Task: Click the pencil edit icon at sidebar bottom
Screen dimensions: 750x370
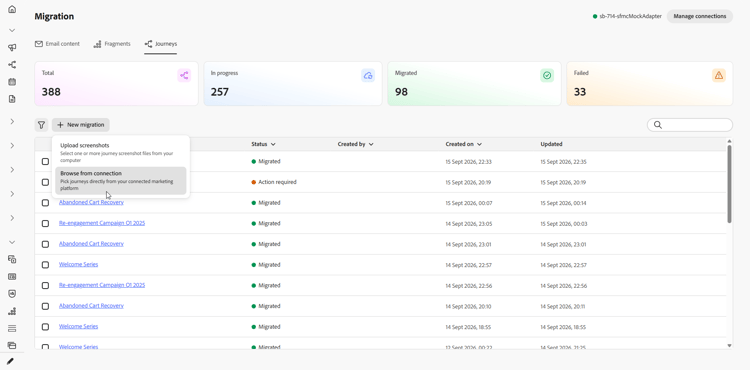Action: tap(10, 361)
